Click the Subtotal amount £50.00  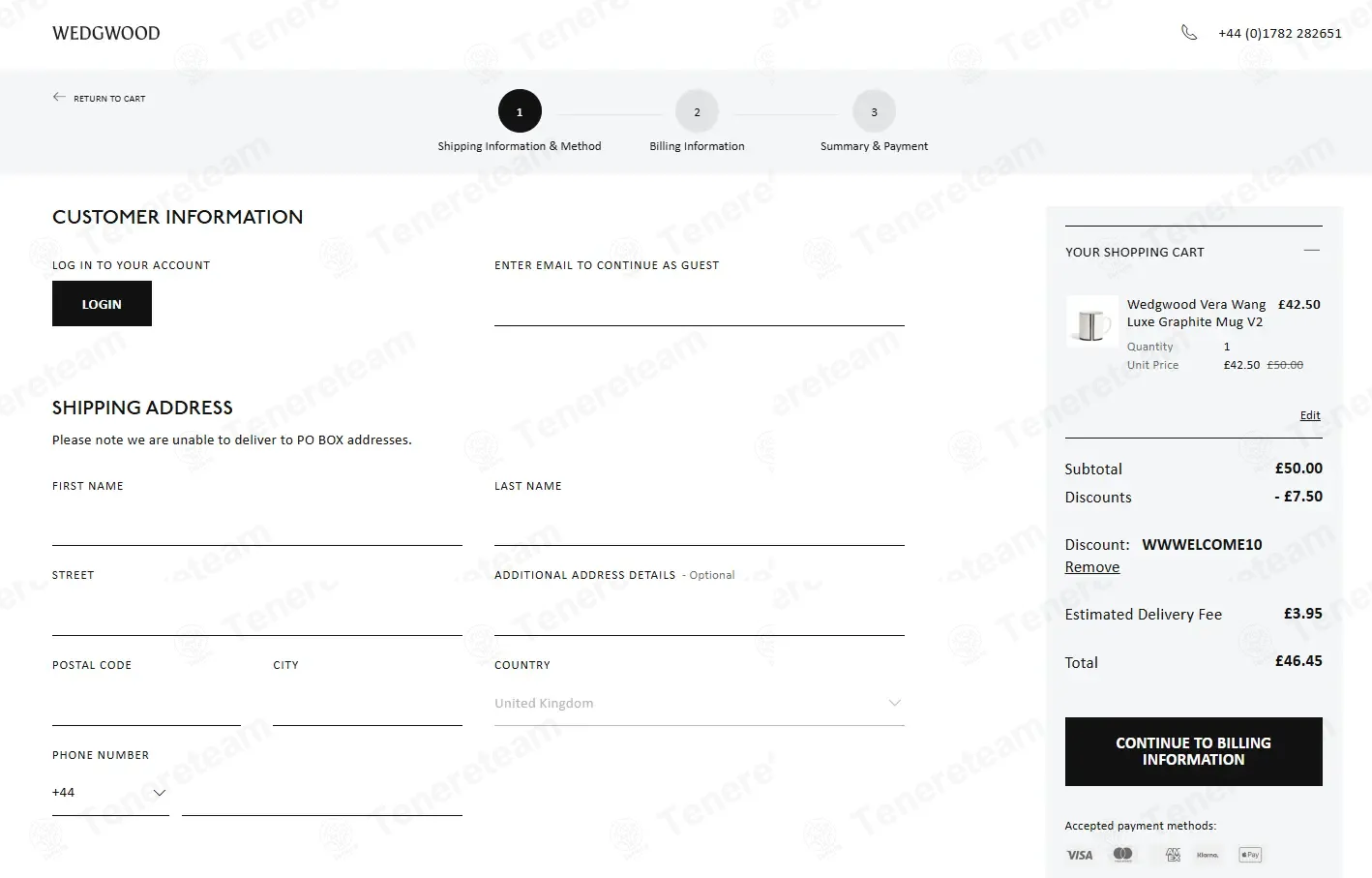pos(1298,469)
